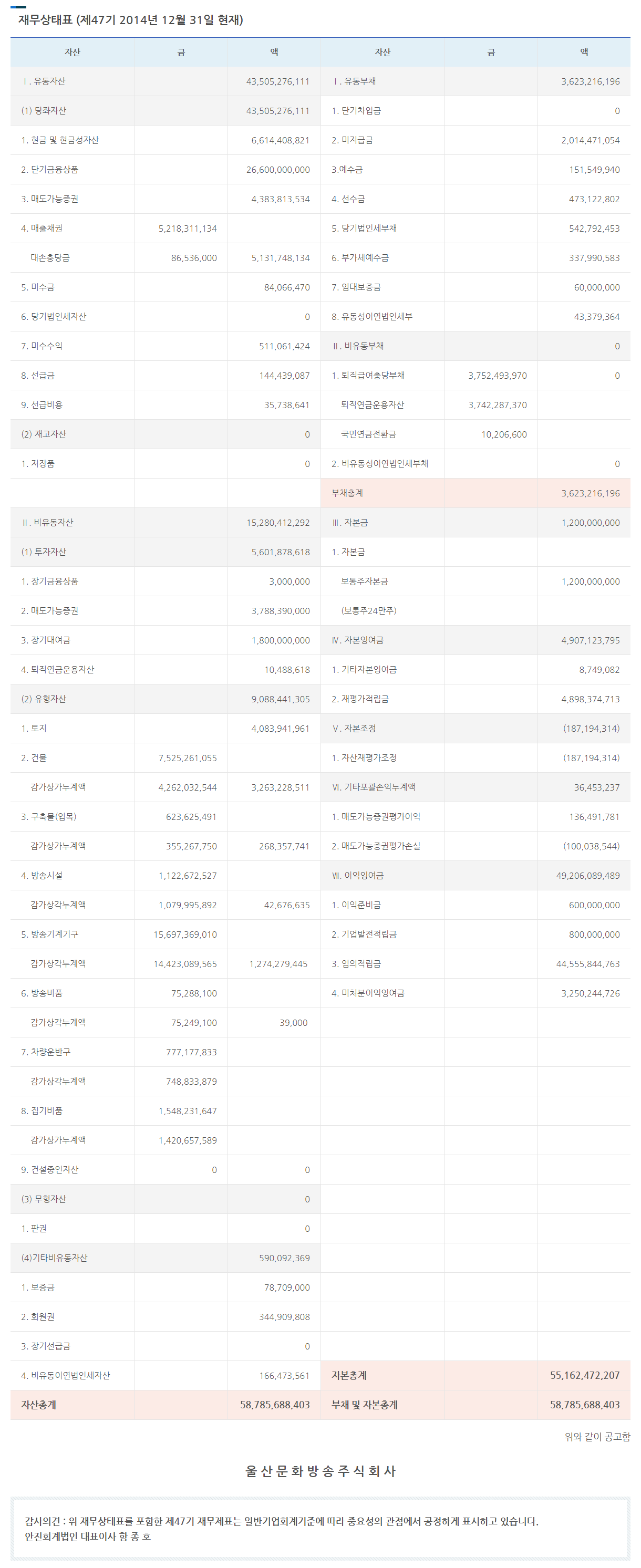Viewport: 641px width, 1568px height.
Task: Click the 대손충당금 row label
Action: coord(50,257)
